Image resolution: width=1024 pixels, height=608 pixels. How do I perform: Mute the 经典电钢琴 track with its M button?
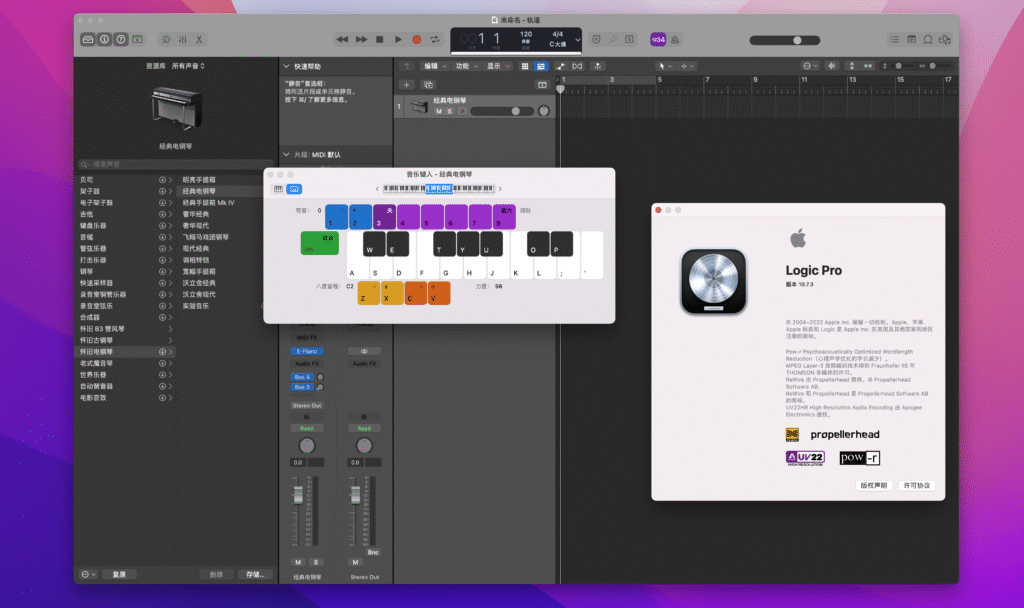coord(439,110)
